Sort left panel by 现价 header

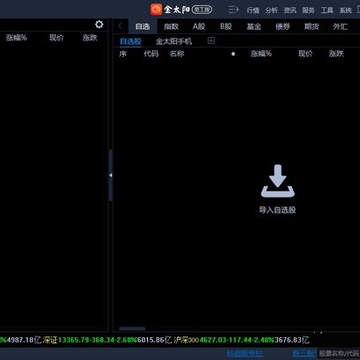pos(56,38)
